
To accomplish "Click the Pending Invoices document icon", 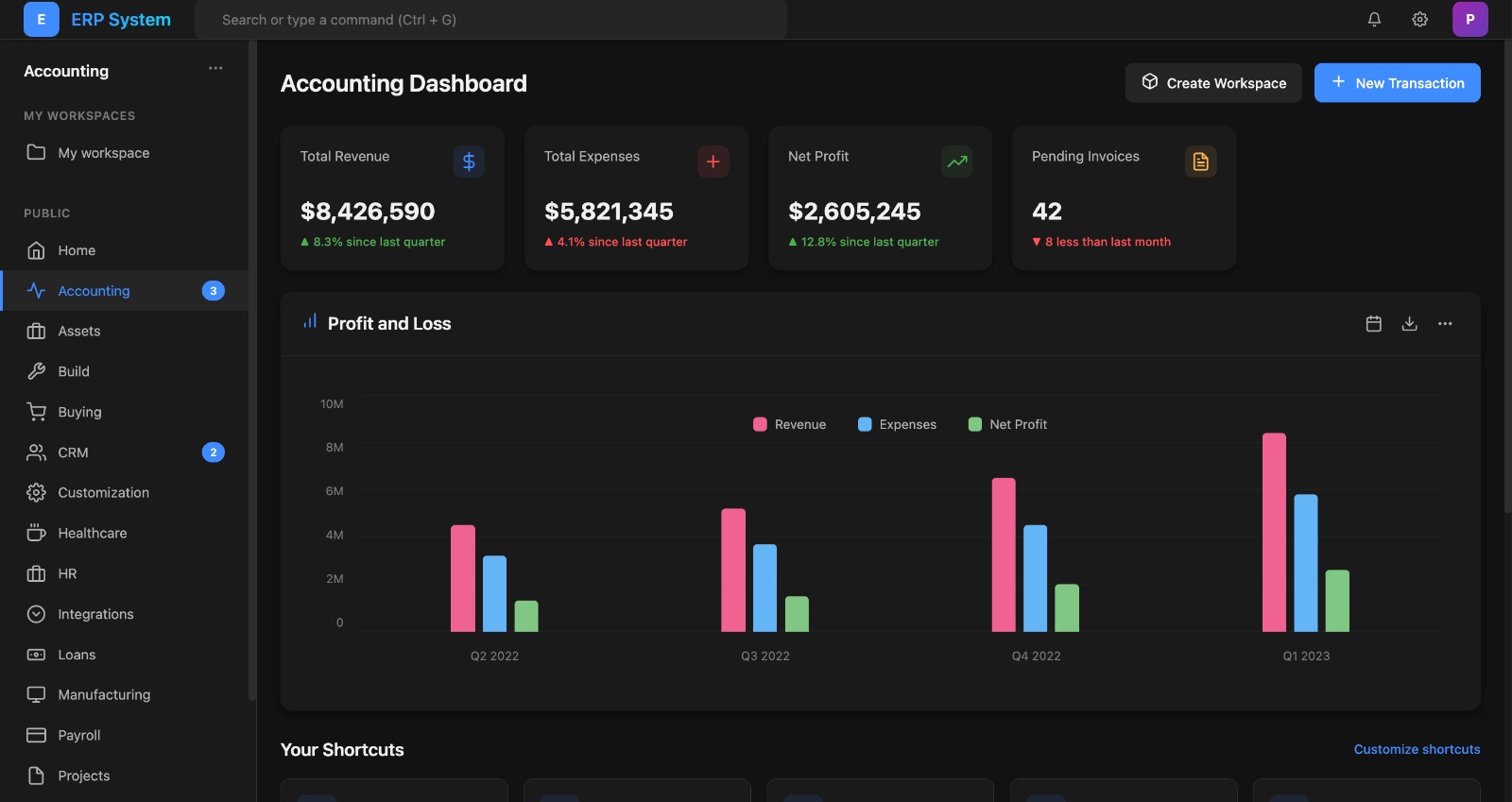I will point(1200,162).
